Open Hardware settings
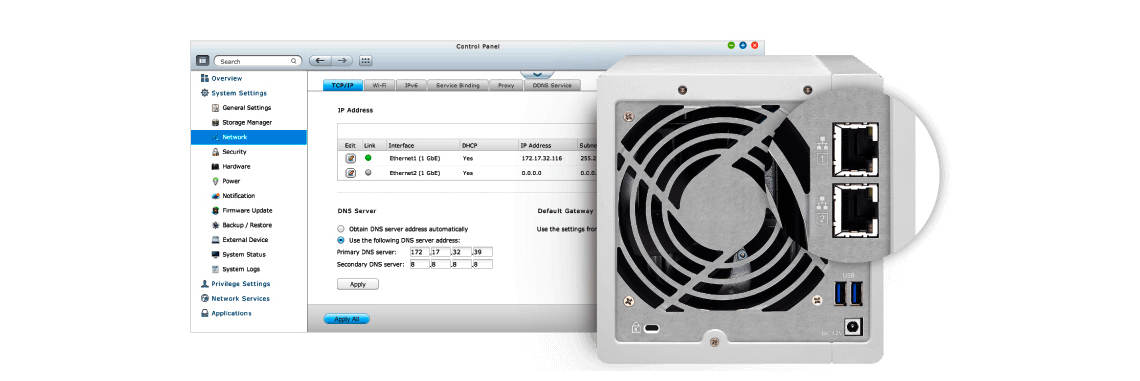The height and width of the screenshot is (381, 1140). (236, 167)
